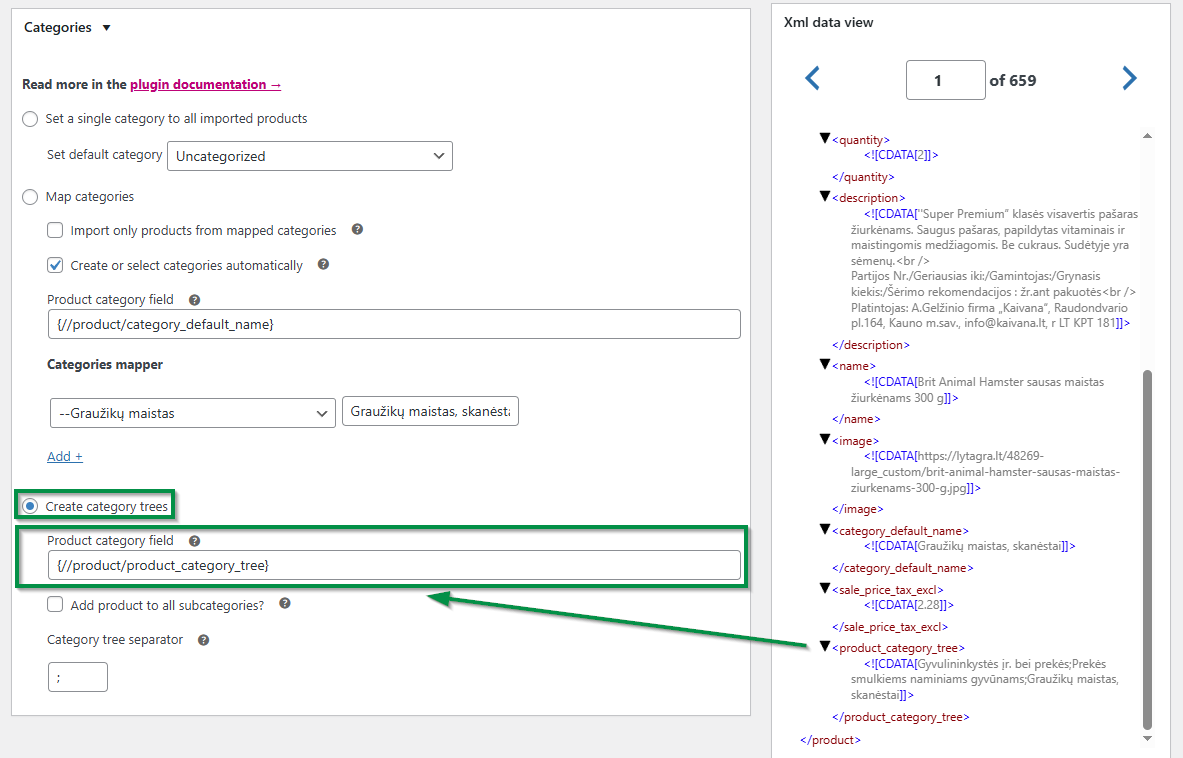Click help icon beside Create or select categories automatically
The width and height of the screenshot is (1183, 758).
click(322, 265)
